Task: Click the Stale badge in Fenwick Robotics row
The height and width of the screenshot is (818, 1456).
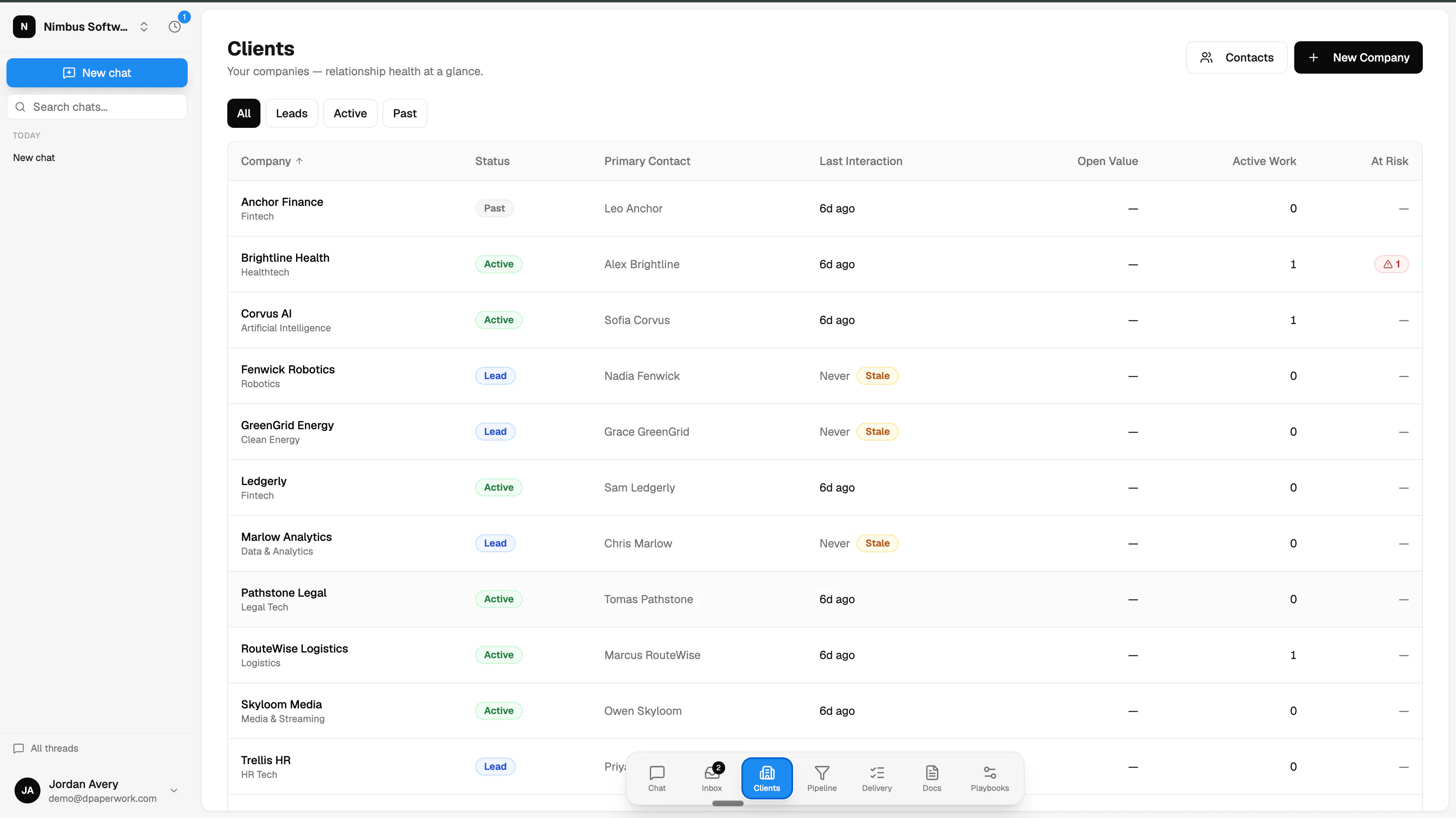Action: point(877,376)
